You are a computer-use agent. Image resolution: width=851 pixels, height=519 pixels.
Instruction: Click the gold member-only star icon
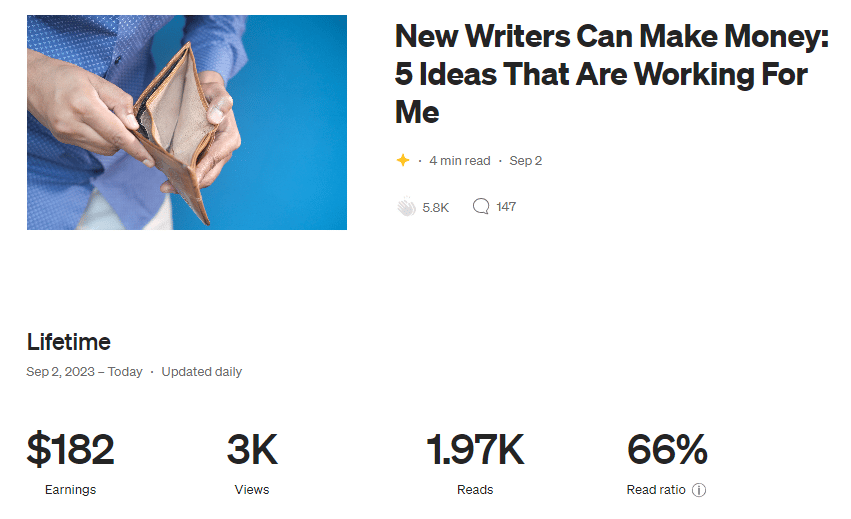coord(403,160)
